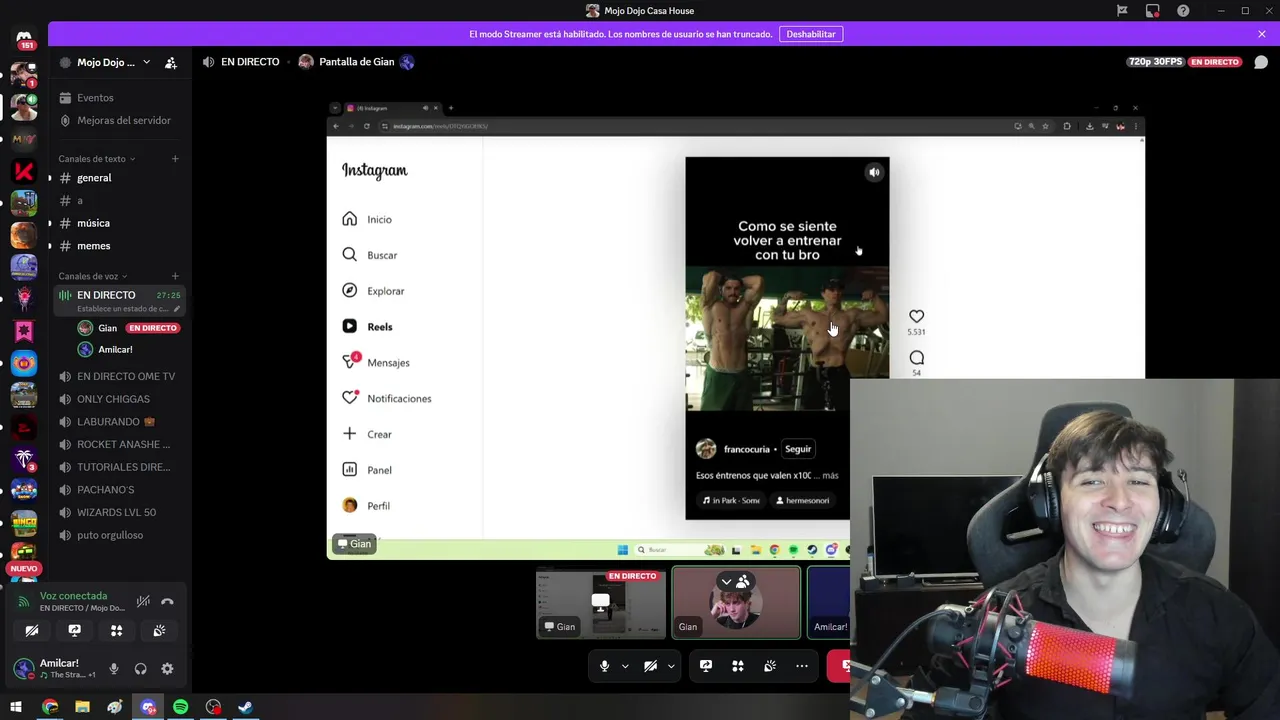
Task: Collapse the Canales de texto category
Action: 97,159
